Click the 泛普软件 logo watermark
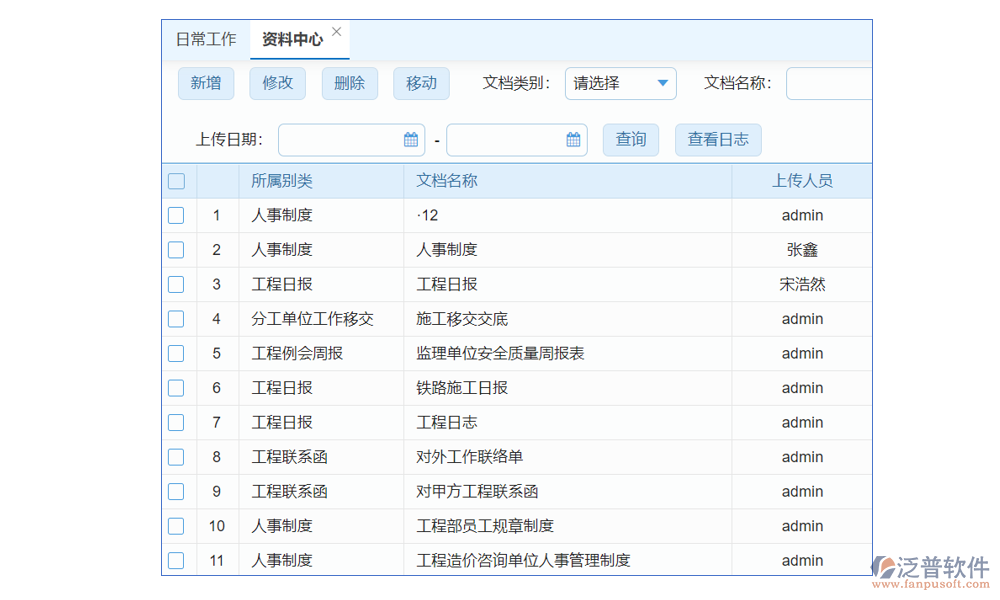The height and width of the screenshot is (600, 1000). (x=929, y=570)
